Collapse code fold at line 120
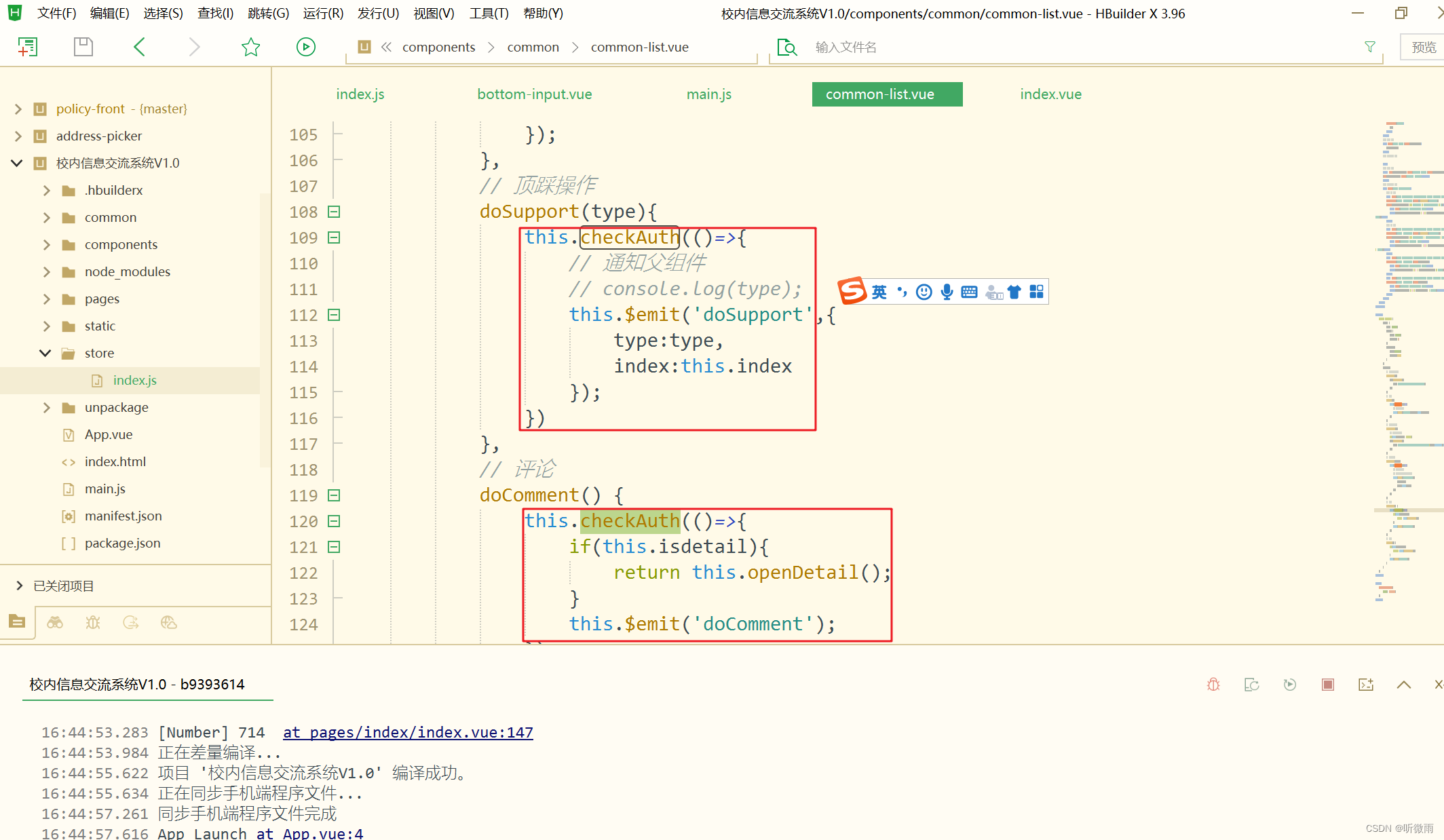Screen dimensions: 1444x840 [334, 521]
